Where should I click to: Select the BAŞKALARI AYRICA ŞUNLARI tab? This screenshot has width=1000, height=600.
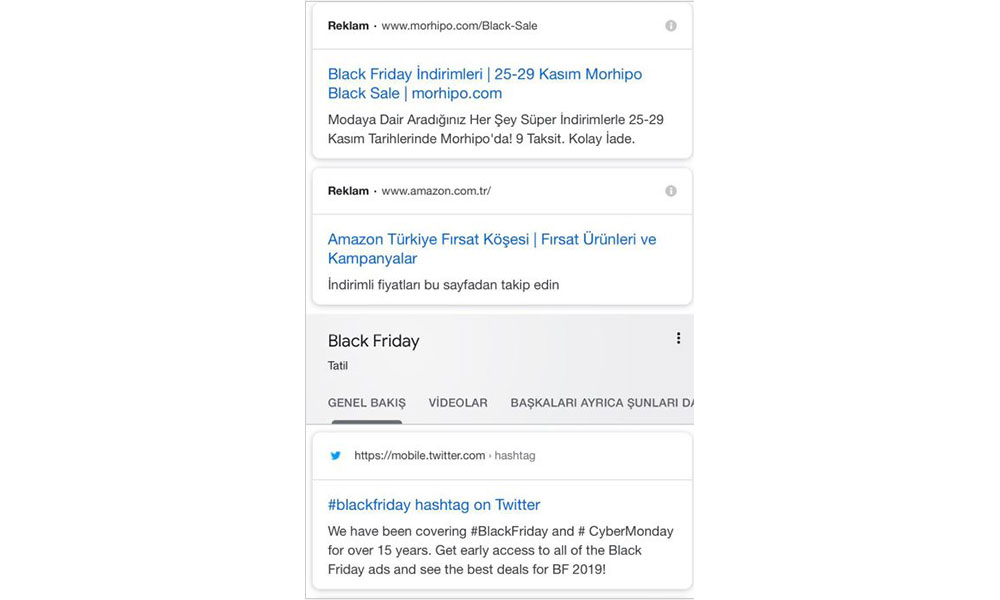coord(601,403)
